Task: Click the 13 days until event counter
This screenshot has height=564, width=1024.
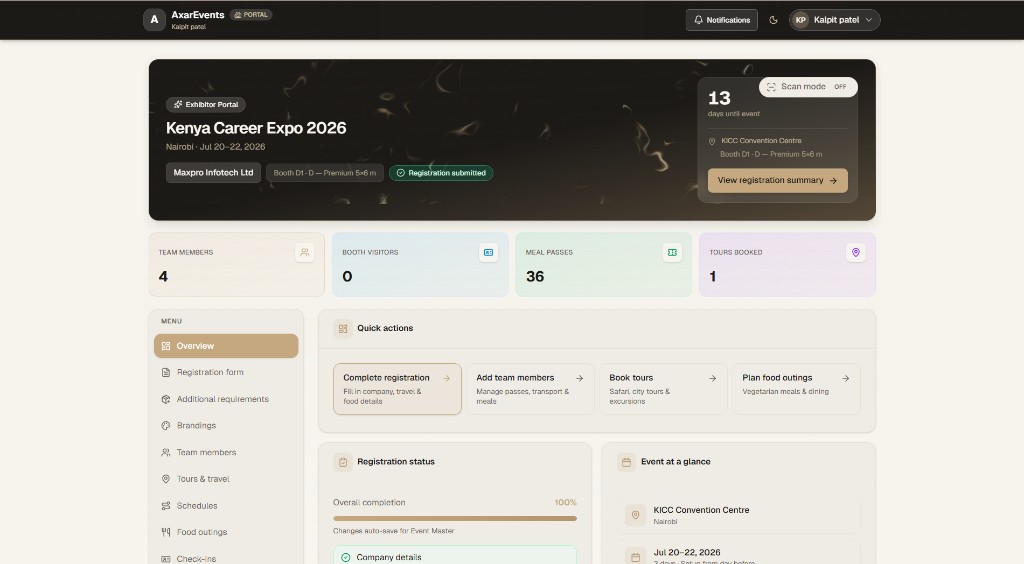Action: point(734,103)
